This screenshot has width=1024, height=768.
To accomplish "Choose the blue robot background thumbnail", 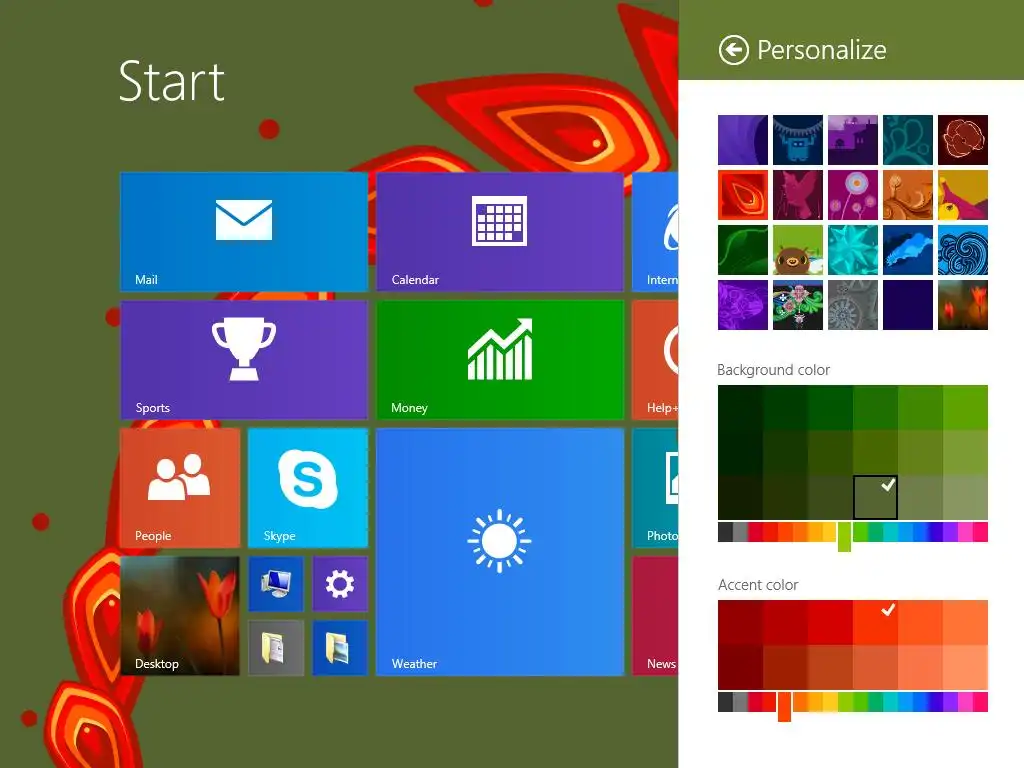I will click(797, 140).
